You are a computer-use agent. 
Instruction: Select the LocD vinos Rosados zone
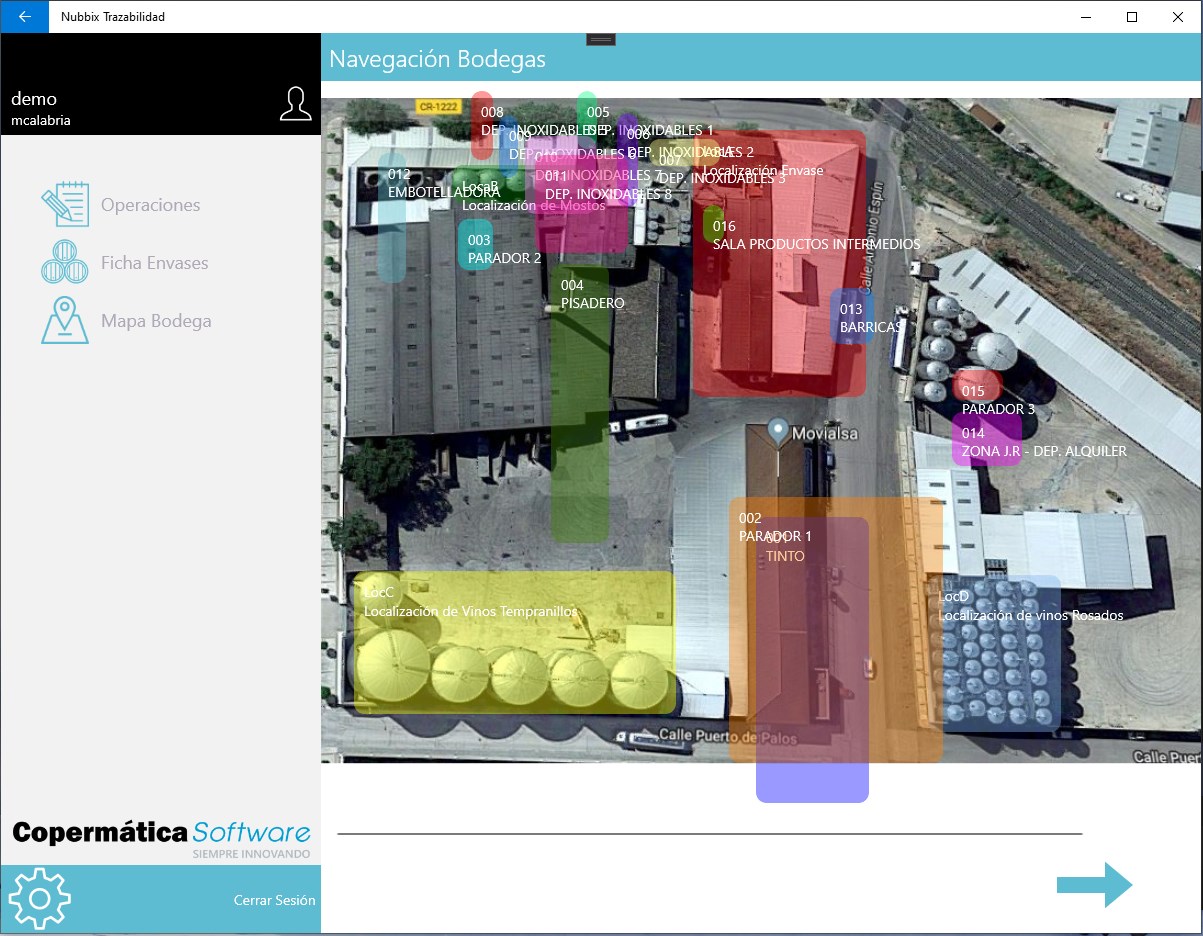[994, 654]
